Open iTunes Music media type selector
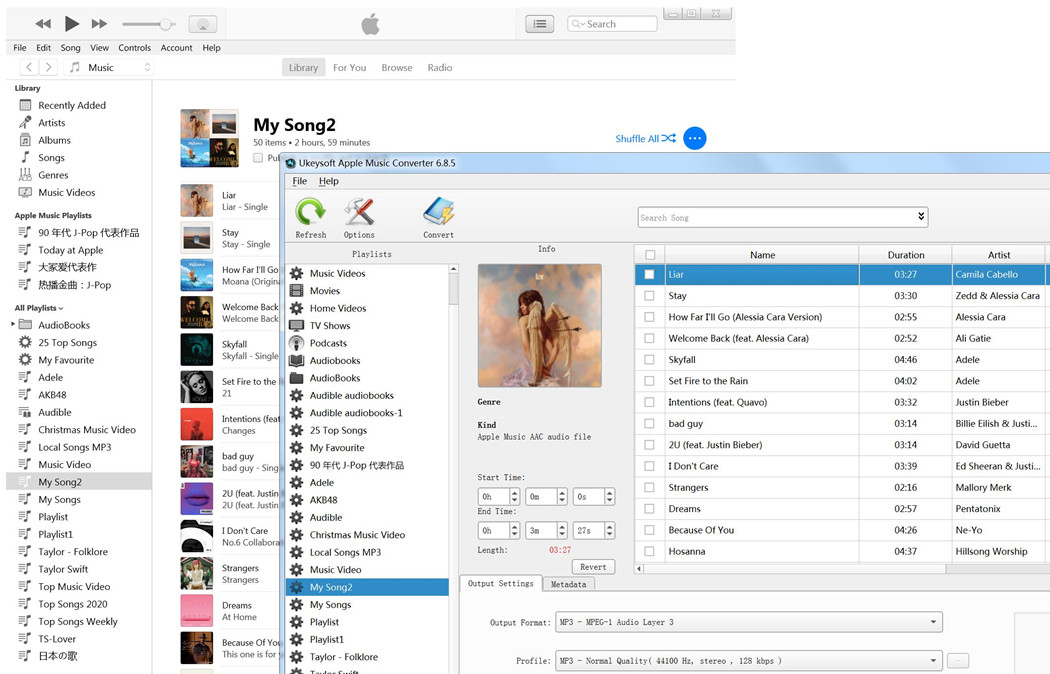 tap(109, 67)
